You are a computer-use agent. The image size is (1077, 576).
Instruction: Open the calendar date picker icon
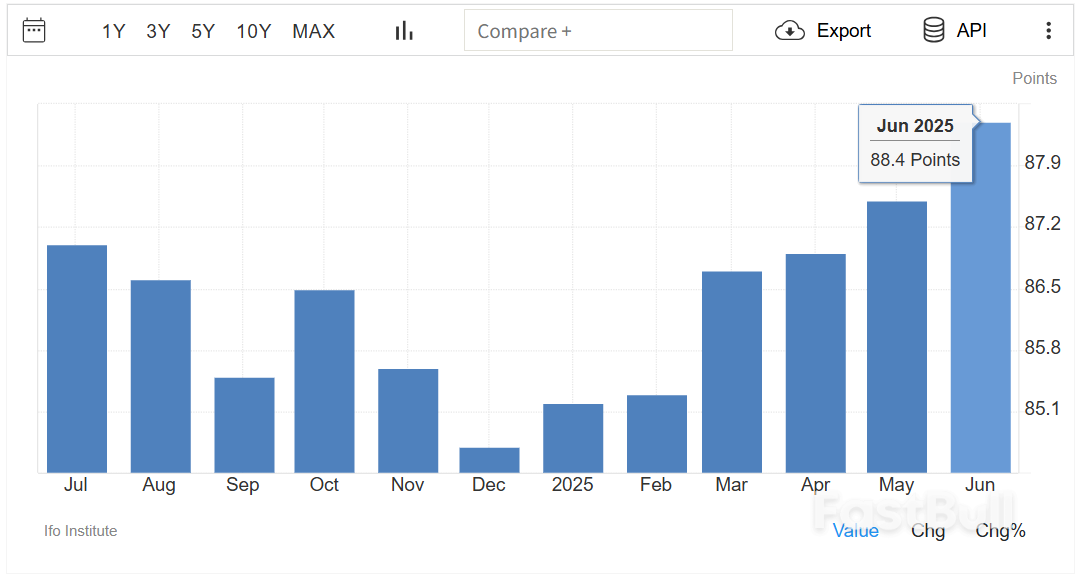34,30
